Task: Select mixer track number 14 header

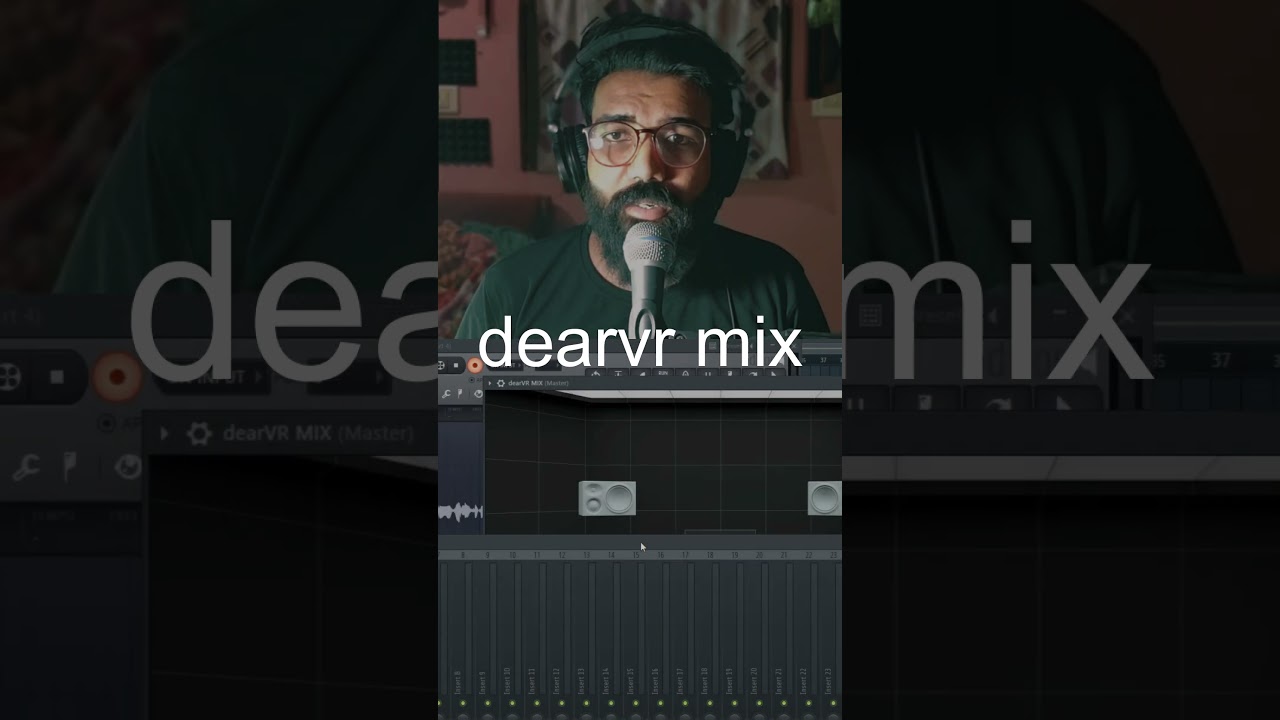Action: click(611, 555)
